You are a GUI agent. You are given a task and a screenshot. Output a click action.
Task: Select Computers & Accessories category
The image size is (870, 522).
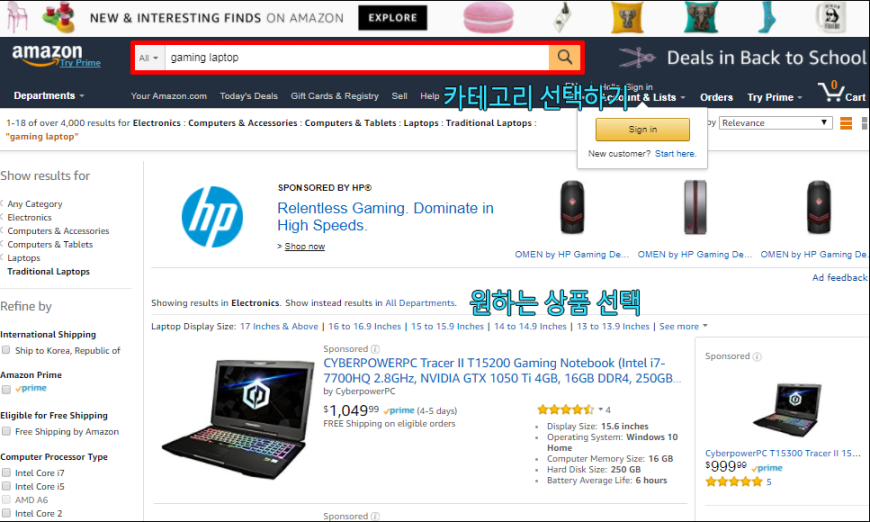58,231
